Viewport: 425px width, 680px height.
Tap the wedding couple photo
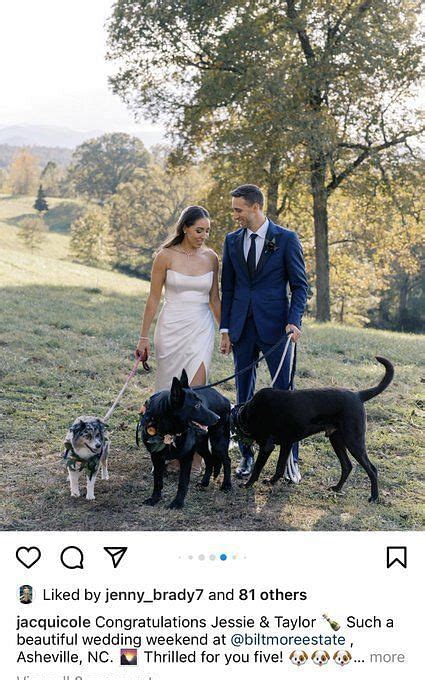point(212,265)
